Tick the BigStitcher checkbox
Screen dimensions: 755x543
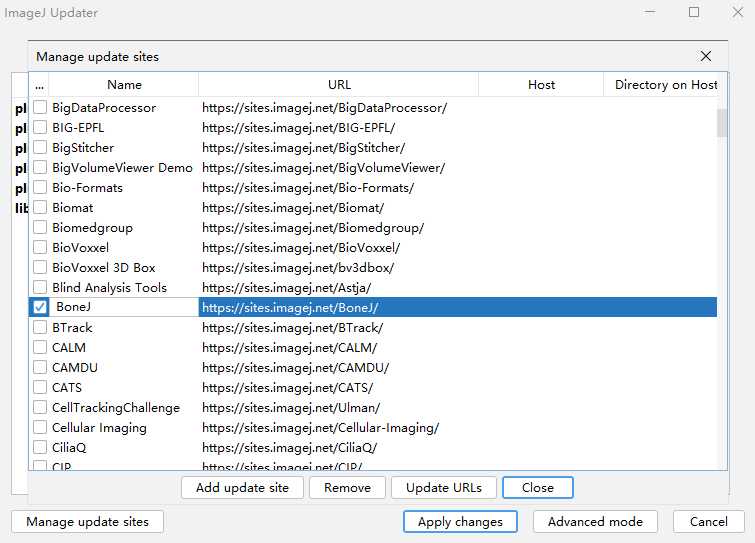tap(40, 147)
